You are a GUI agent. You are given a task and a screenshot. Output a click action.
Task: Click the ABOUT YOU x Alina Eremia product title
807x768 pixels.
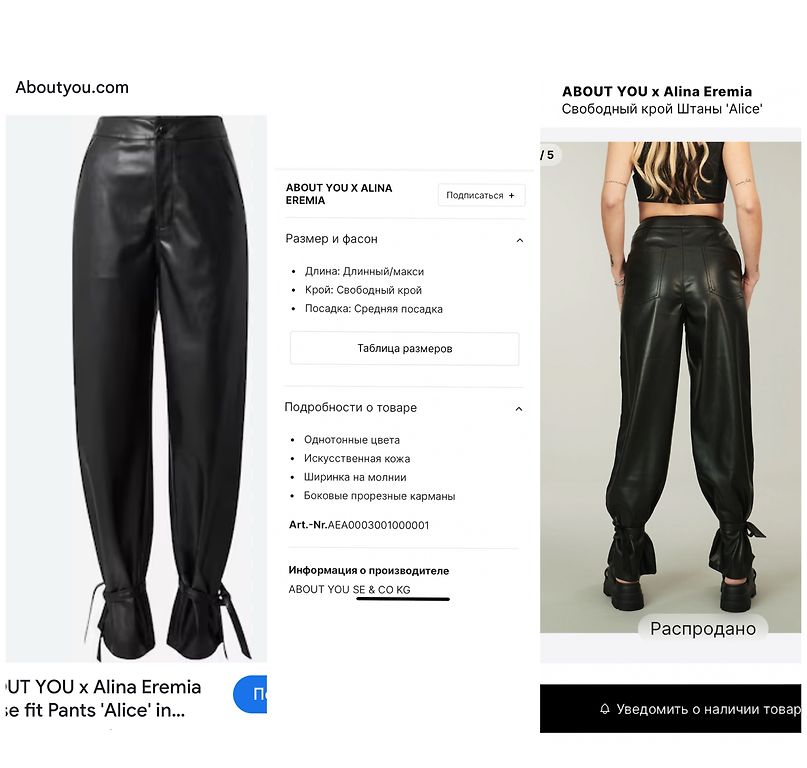click(x=657, y=92)
